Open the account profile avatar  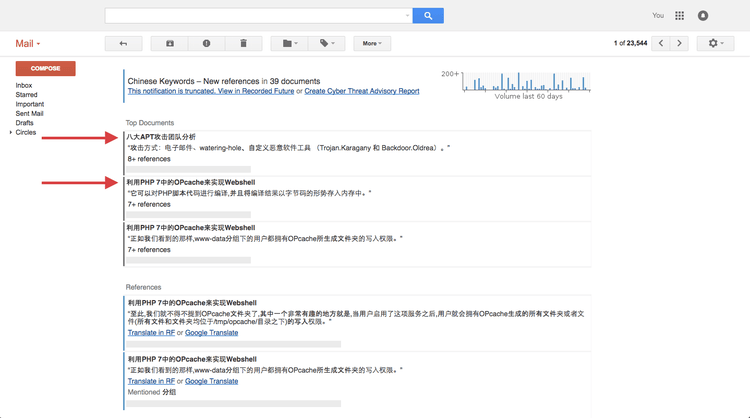704,16
